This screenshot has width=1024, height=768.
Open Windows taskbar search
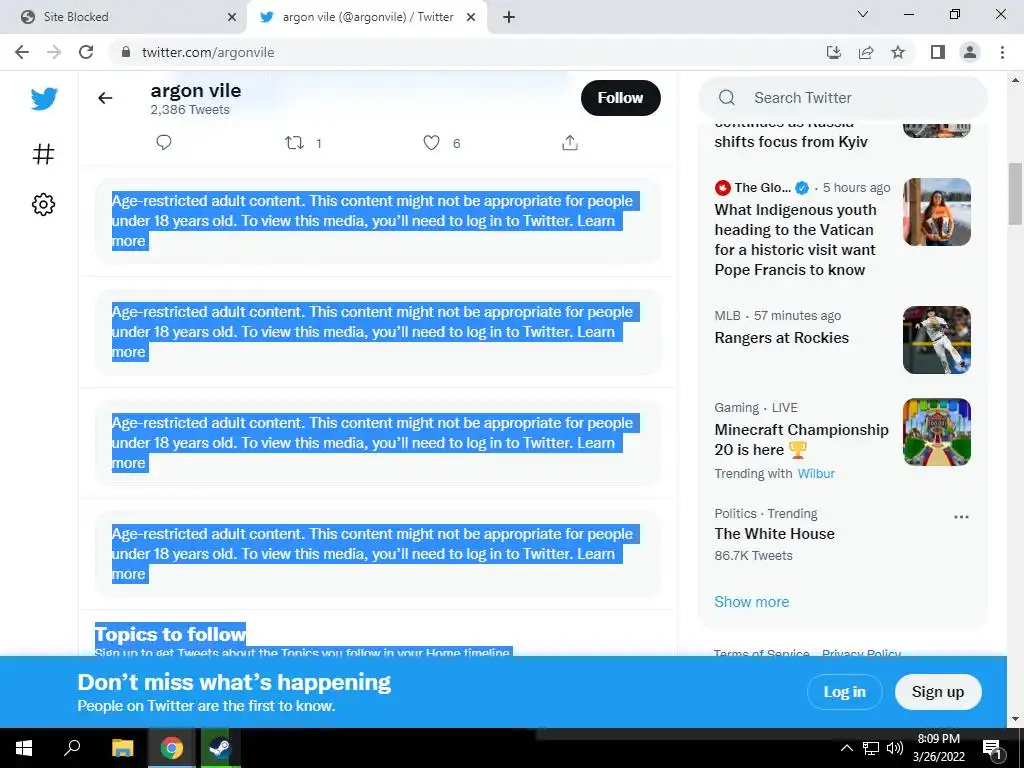[x=72, y=748]
